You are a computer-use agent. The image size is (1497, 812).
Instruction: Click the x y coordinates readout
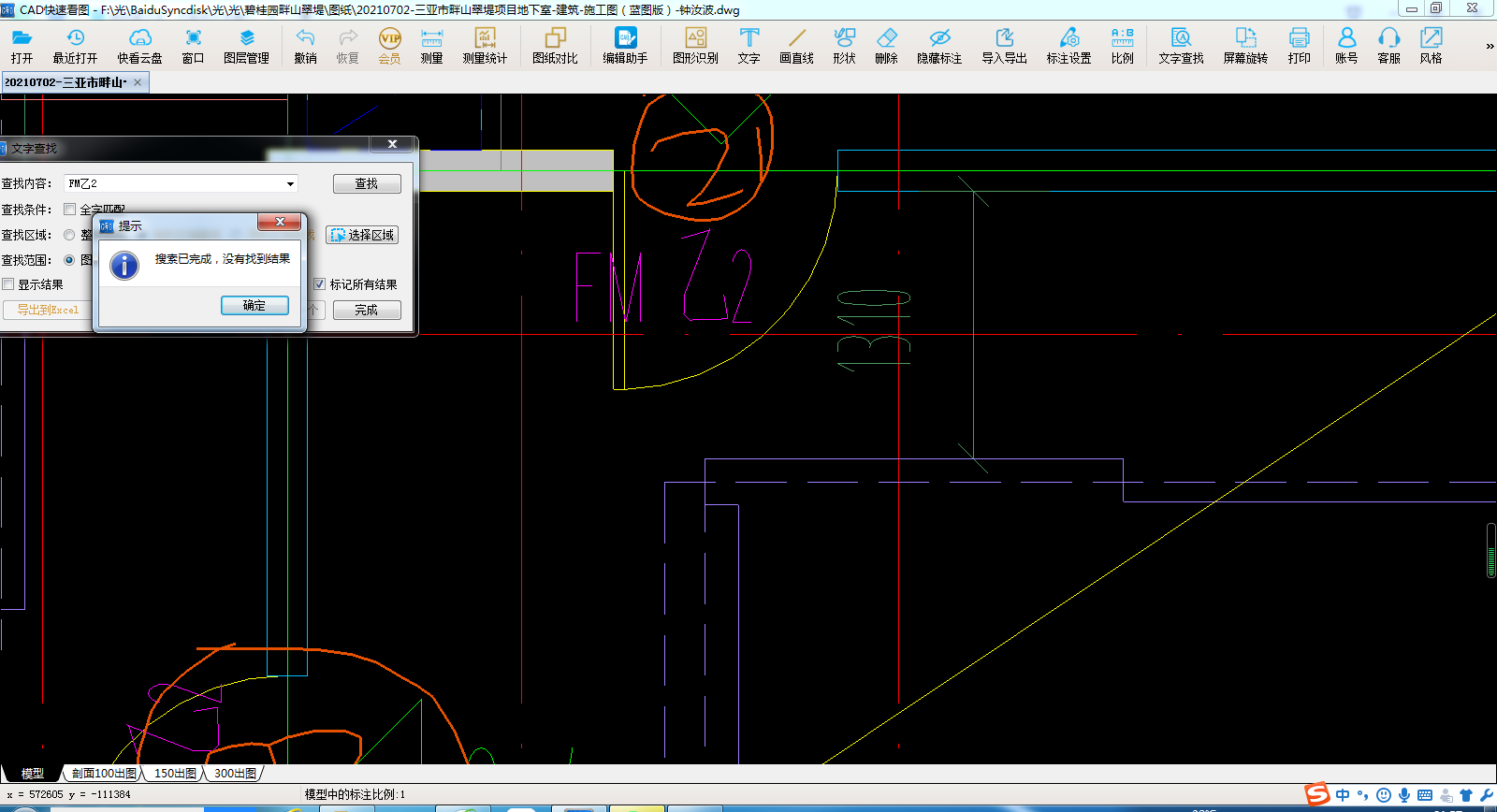[68, 794]
